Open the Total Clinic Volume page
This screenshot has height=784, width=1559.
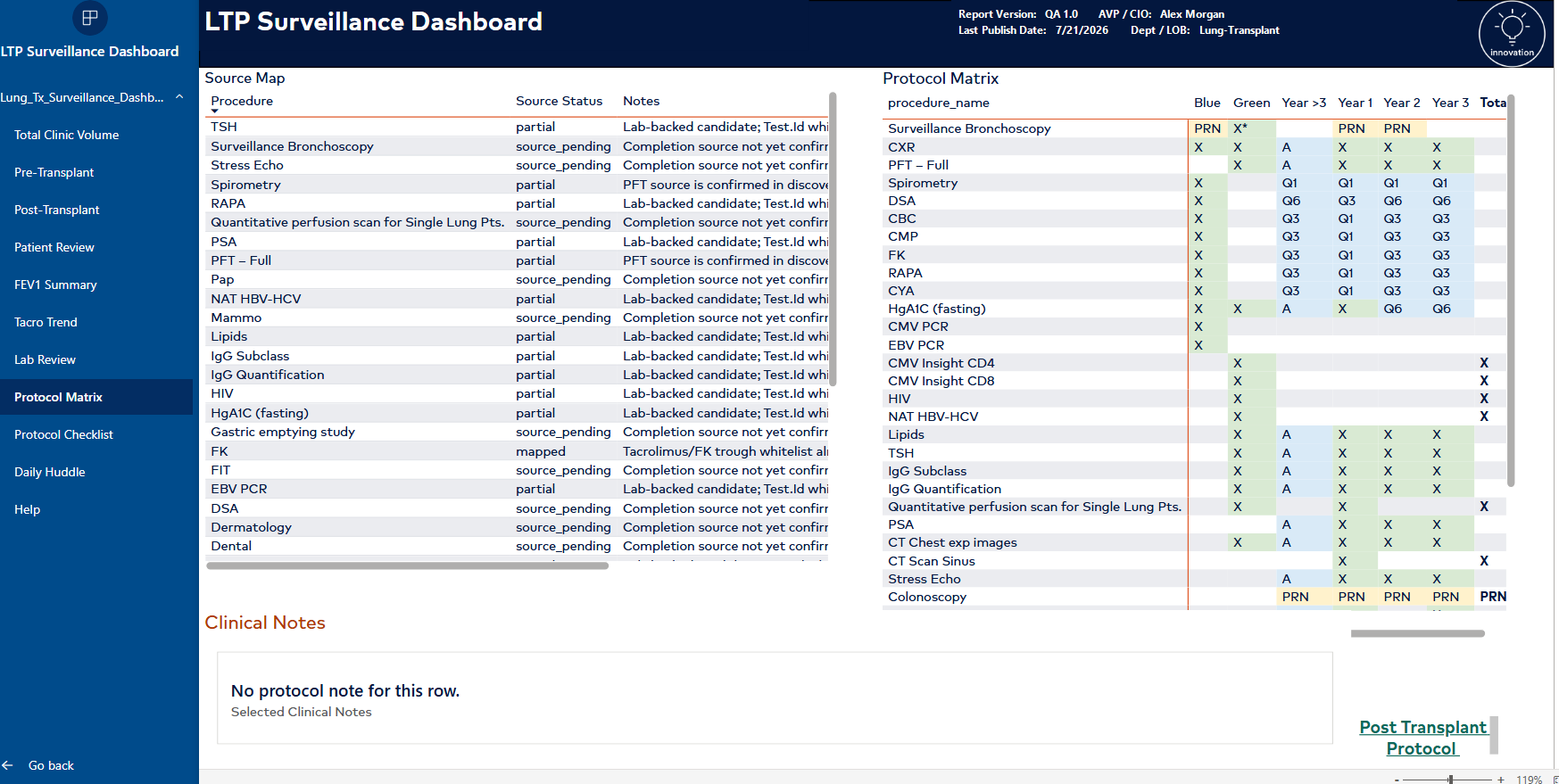(x=96, y=135)
